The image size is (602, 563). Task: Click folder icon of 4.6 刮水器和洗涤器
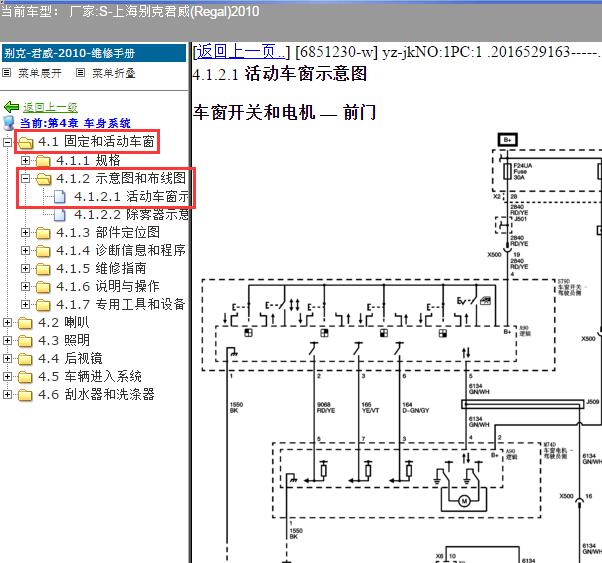pyautogui.click(x=25, y=395)
